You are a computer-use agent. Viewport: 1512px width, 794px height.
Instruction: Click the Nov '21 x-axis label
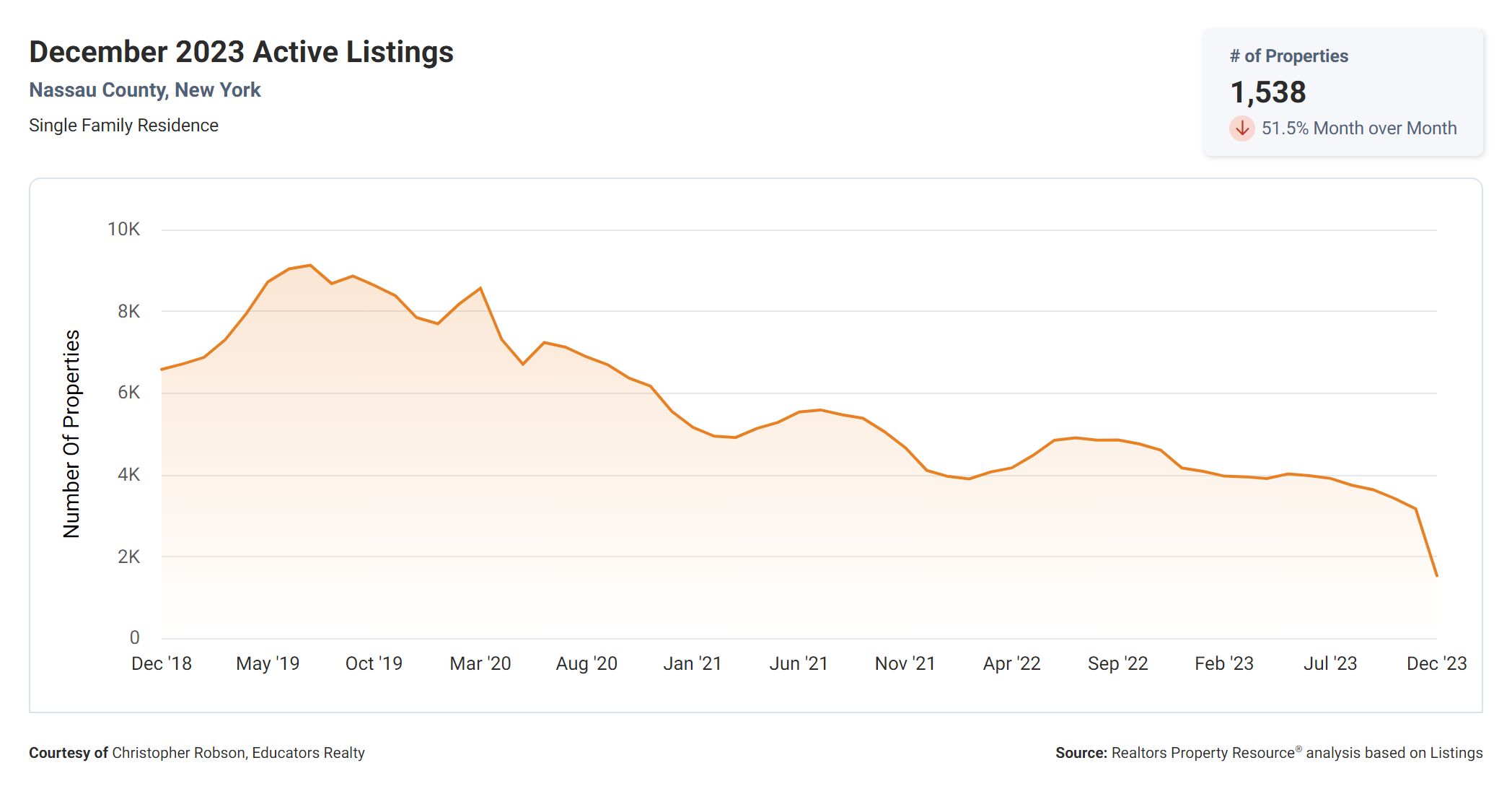(x=905, y=664)
